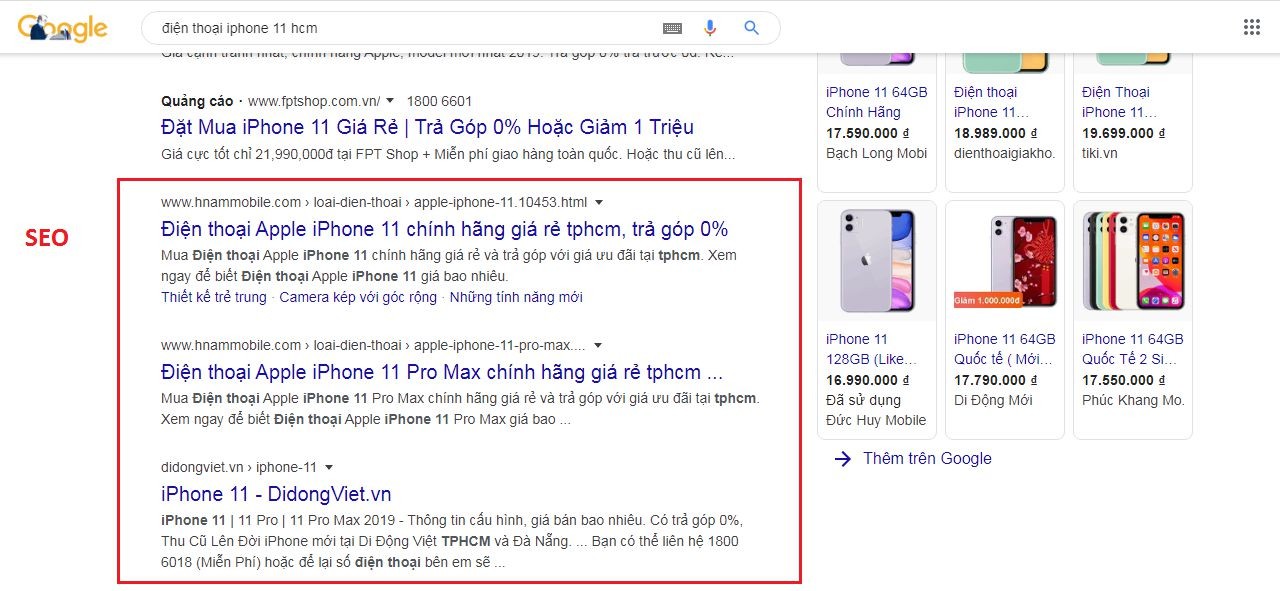Open 'iPhone 11 64GB Quốc tế ( Mới...' product title
The width and height of the screenshot is (1280, 591).
(x=1005, y=349)
